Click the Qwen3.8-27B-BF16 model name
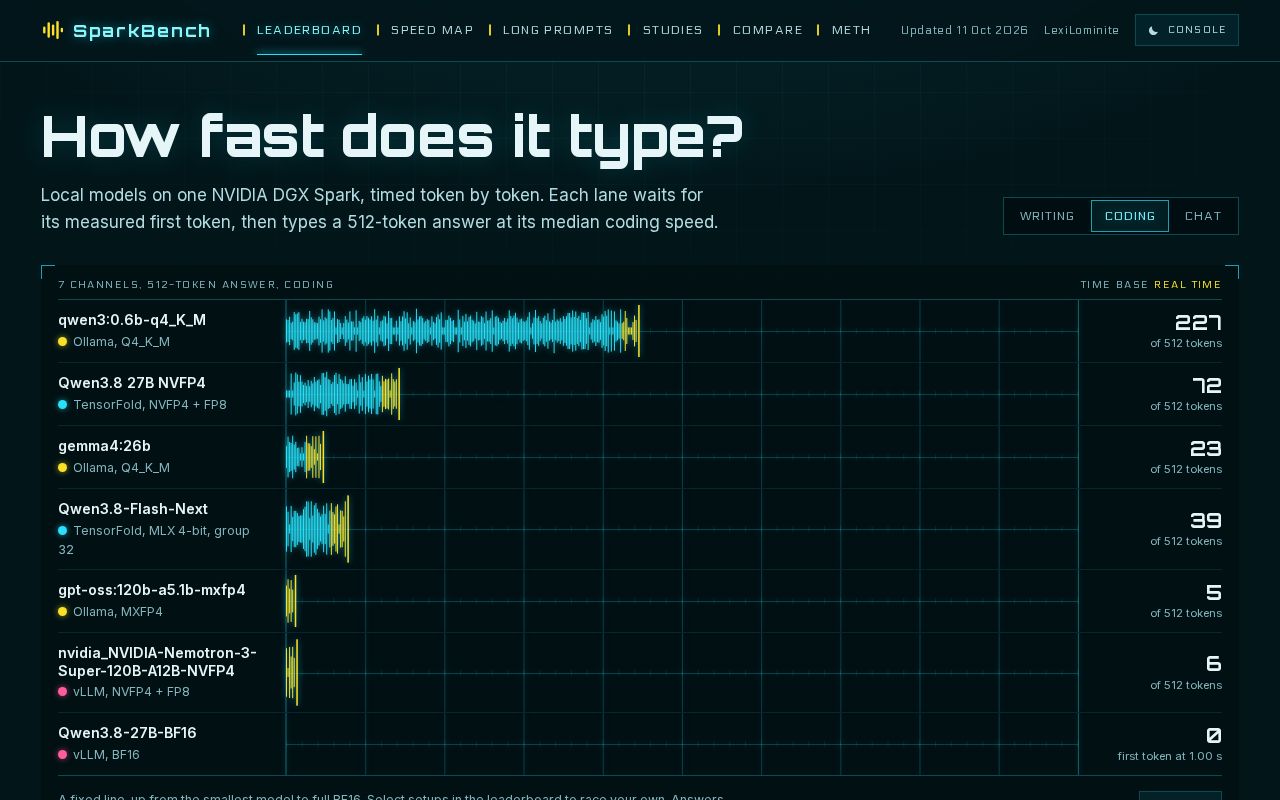Screen dimensions: 1280x800 [x=127, y=733]
